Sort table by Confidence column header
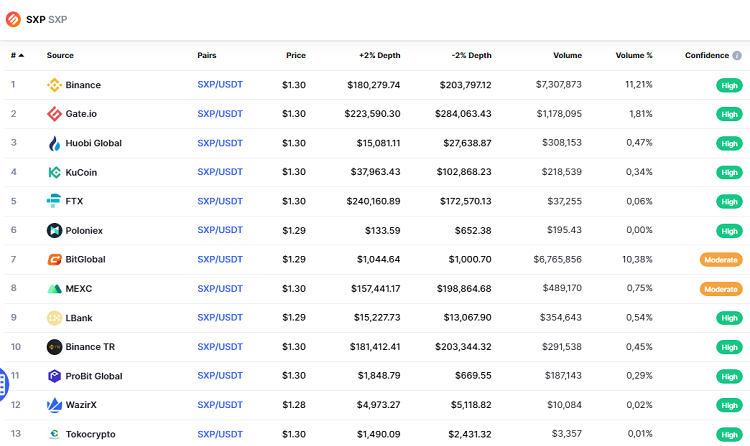 [x=707, y=56]
